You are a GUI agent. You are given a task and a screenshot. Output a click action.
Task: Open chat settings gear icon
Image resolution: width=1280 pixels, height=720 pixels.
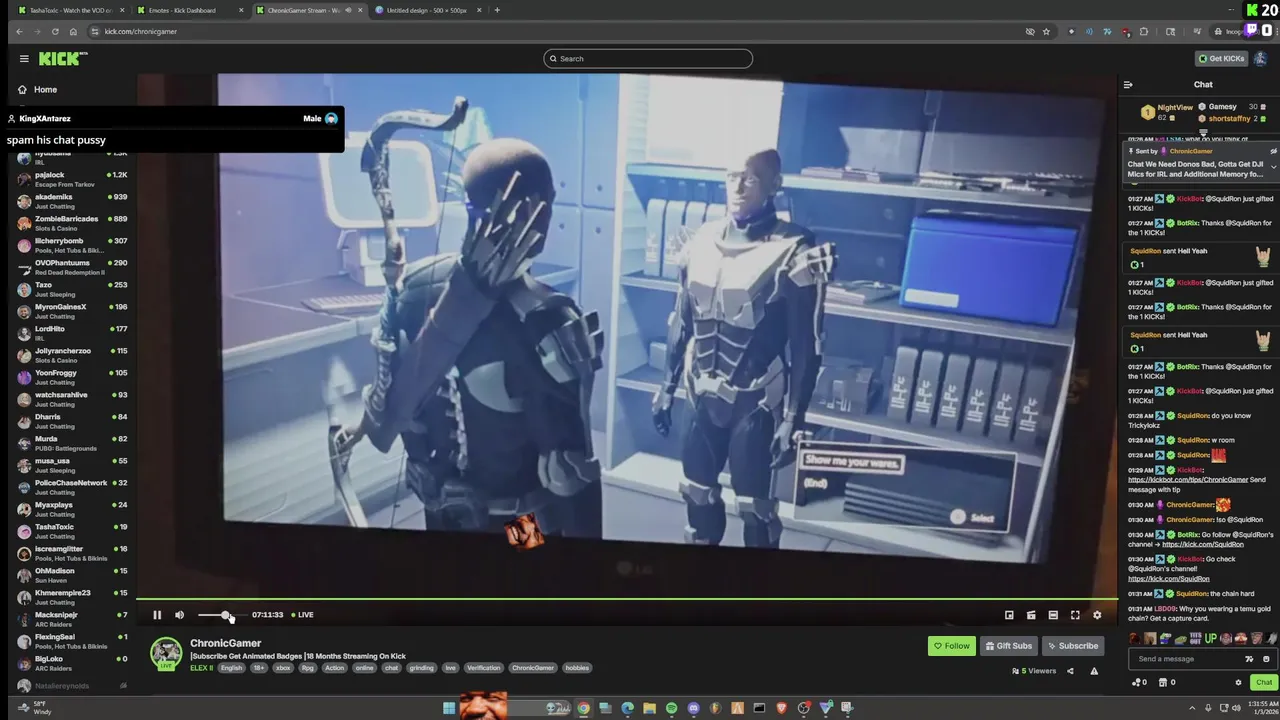pyautogui.click(x=1238, y=682)
